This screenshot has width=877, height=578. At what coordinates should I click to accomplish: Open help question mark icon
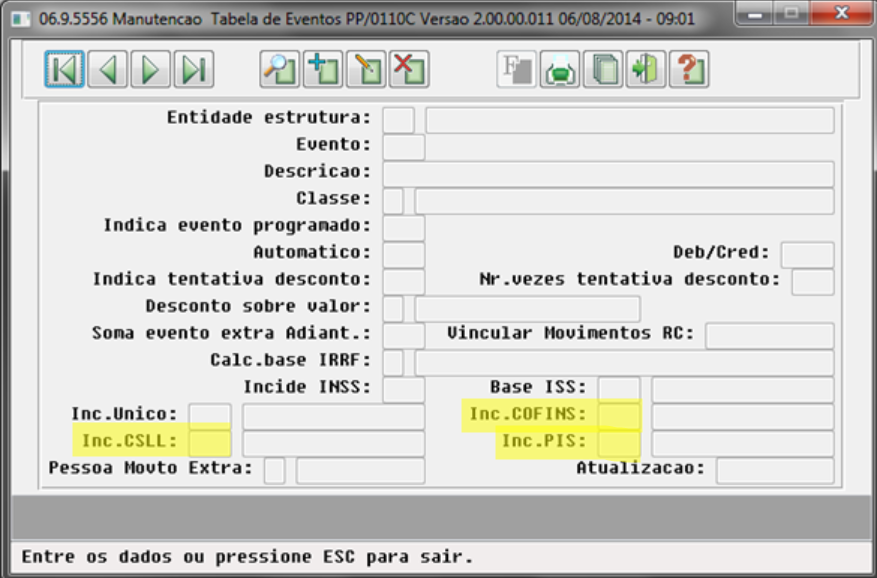[689, 69]
